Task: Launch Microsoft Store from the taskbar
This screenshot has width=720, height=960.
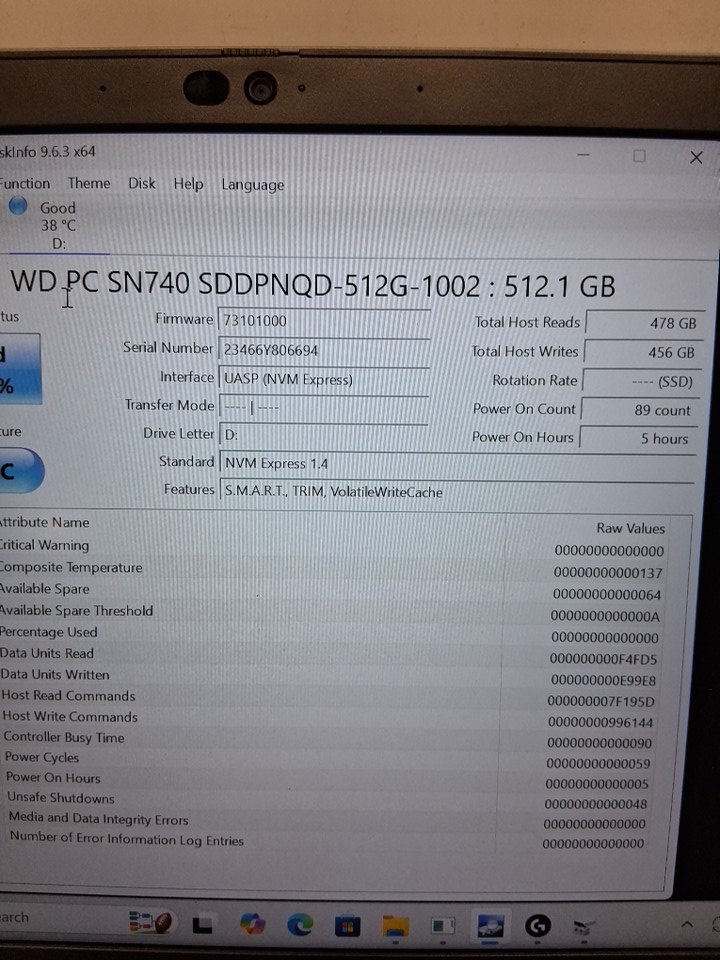Action: point(347,926)
